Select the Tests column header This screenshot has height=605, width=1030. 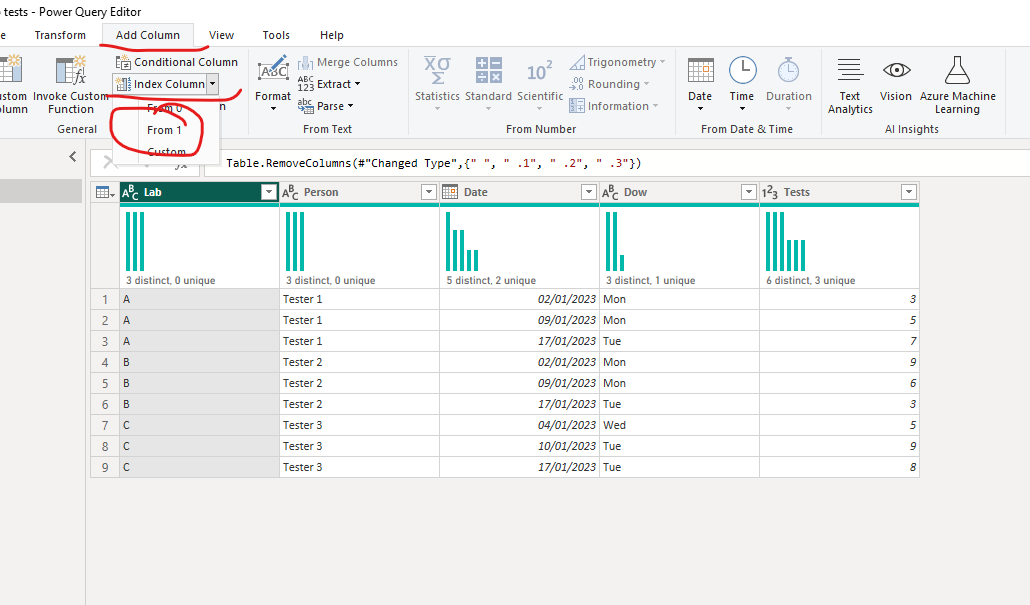click(x=840, y=192)
